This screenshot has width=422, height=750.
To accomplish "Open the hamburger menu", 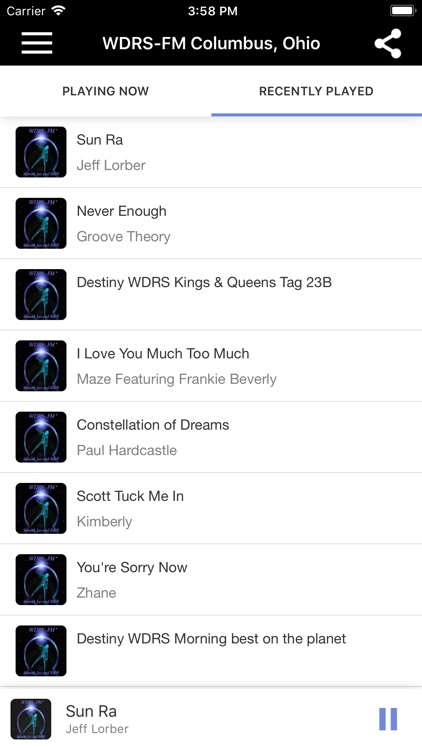I will tap(37, 44).
